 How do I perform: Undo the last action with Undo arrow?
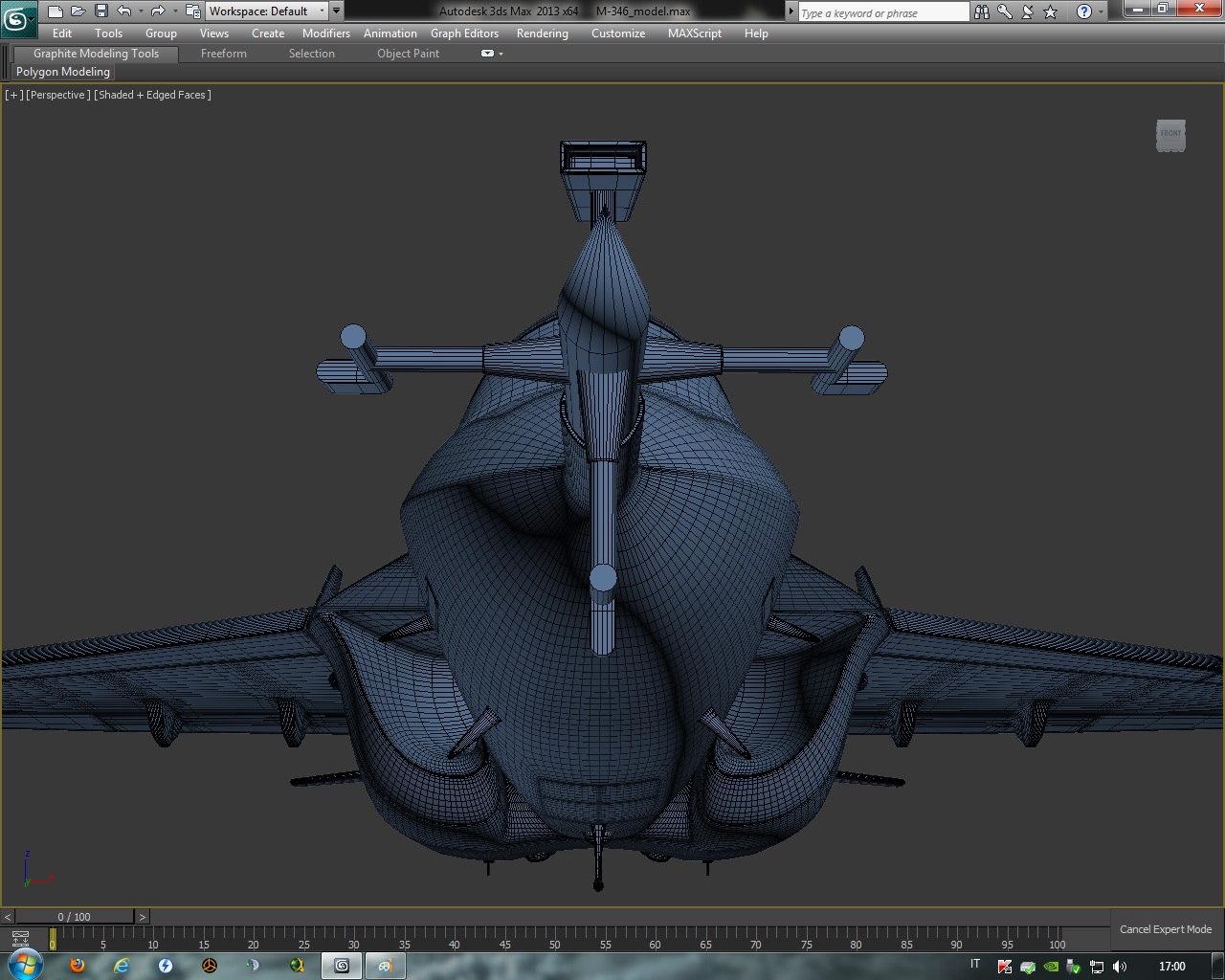pos(124,11)
